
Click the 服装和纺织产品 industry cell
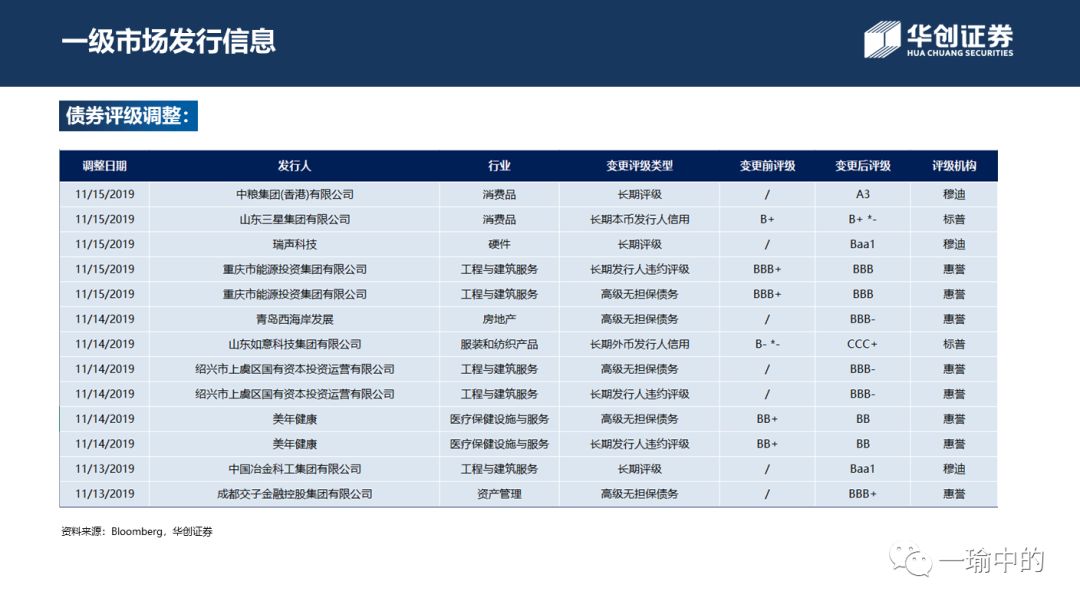click(499, 344)
